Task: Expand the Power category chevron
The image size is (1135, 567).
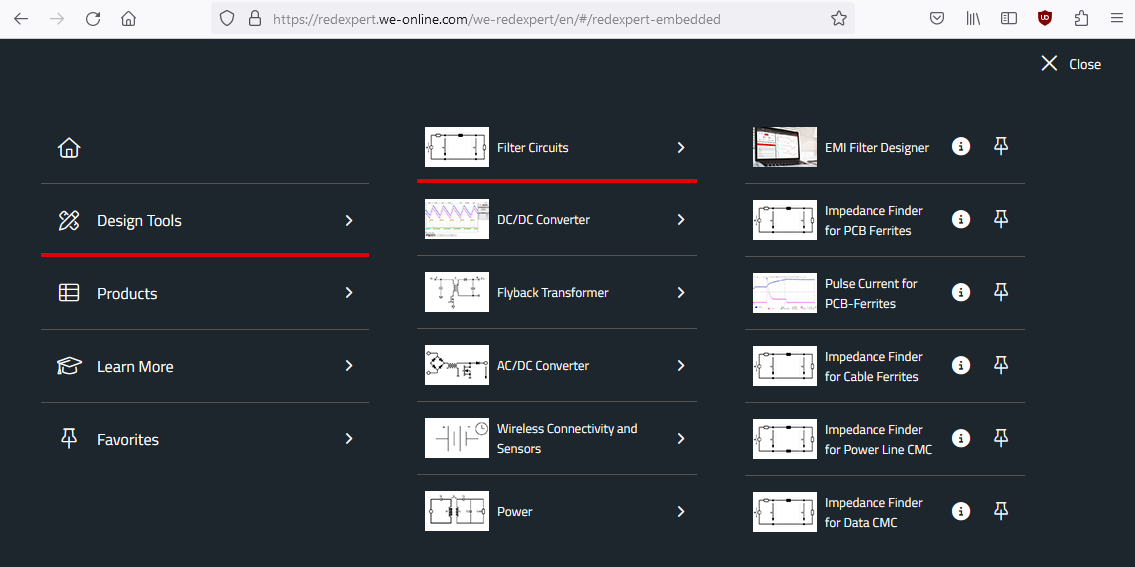Action: [680, 511]
